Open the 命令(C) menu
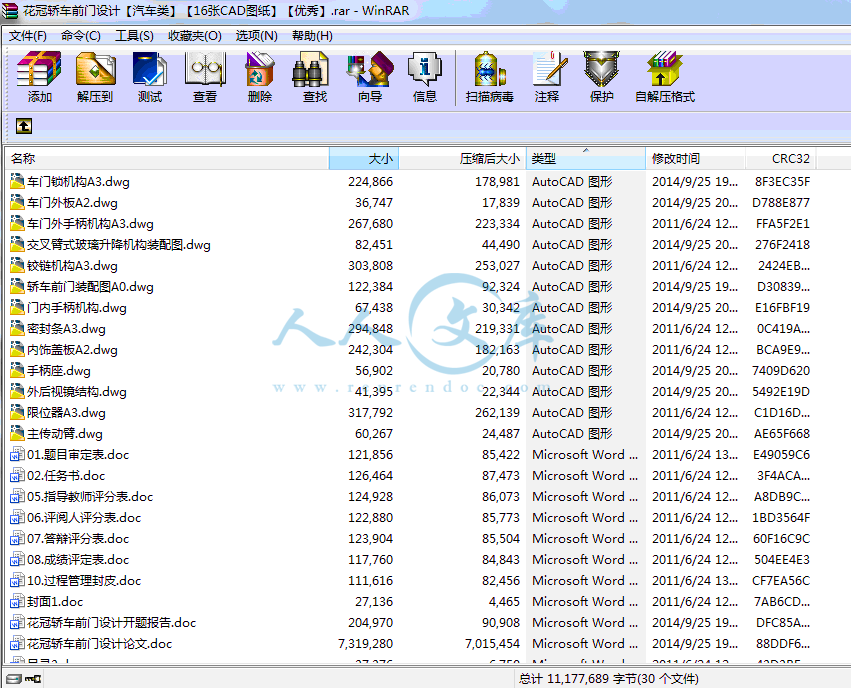The width and height of the screenshot is (851, 688). (x=81, y=36)
